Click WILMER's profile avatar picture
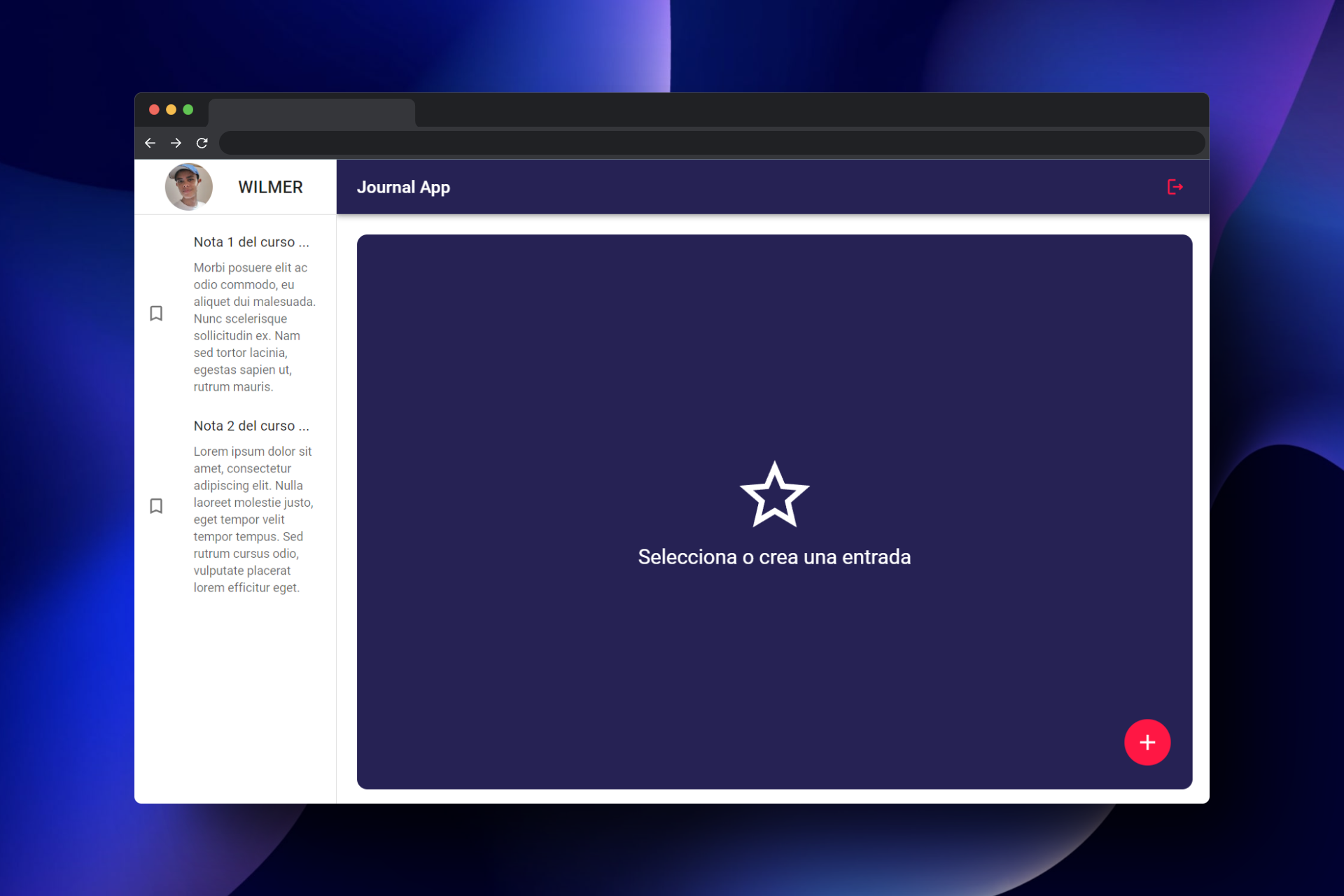The width and height of the screenshot is (1344, 896). (188, 186)
